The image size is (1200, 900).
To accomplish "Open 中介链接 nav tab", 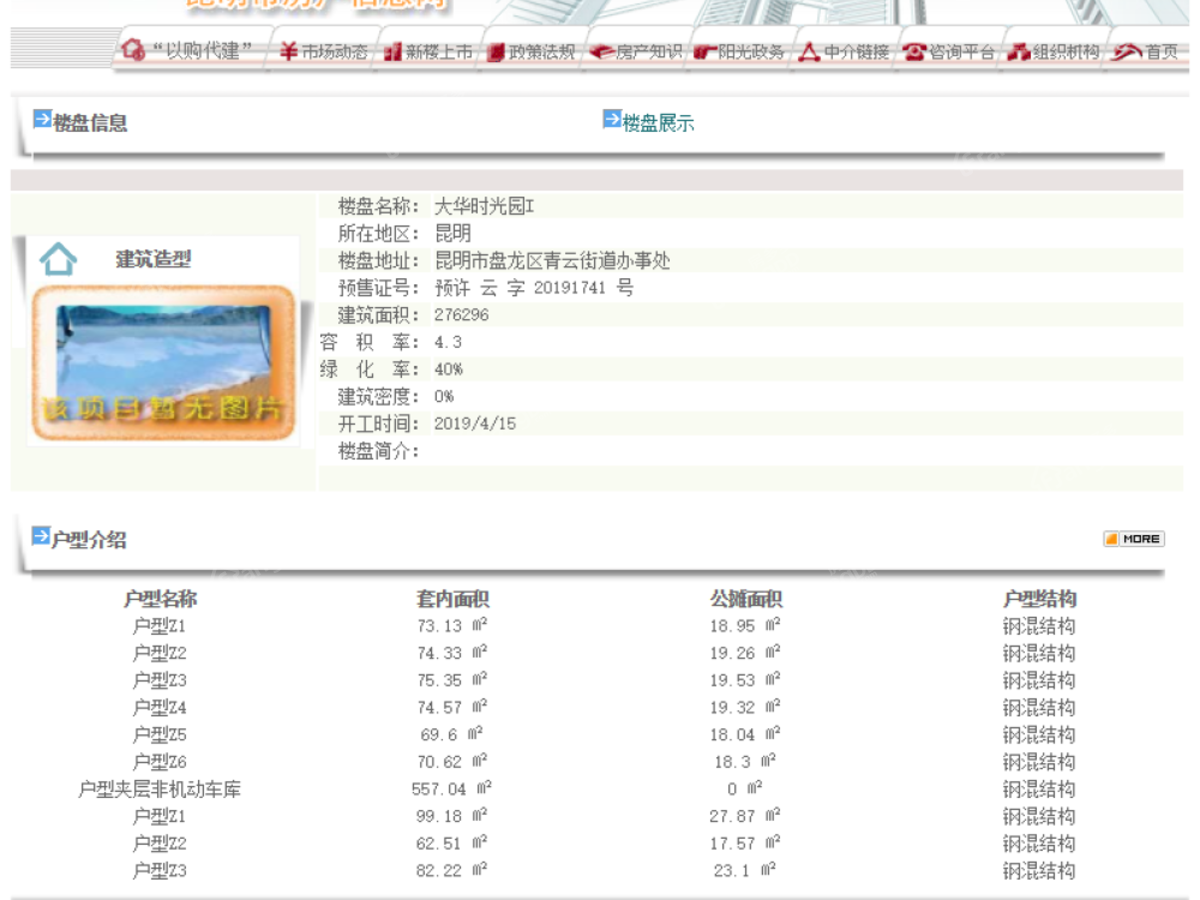I will [845, 52].
